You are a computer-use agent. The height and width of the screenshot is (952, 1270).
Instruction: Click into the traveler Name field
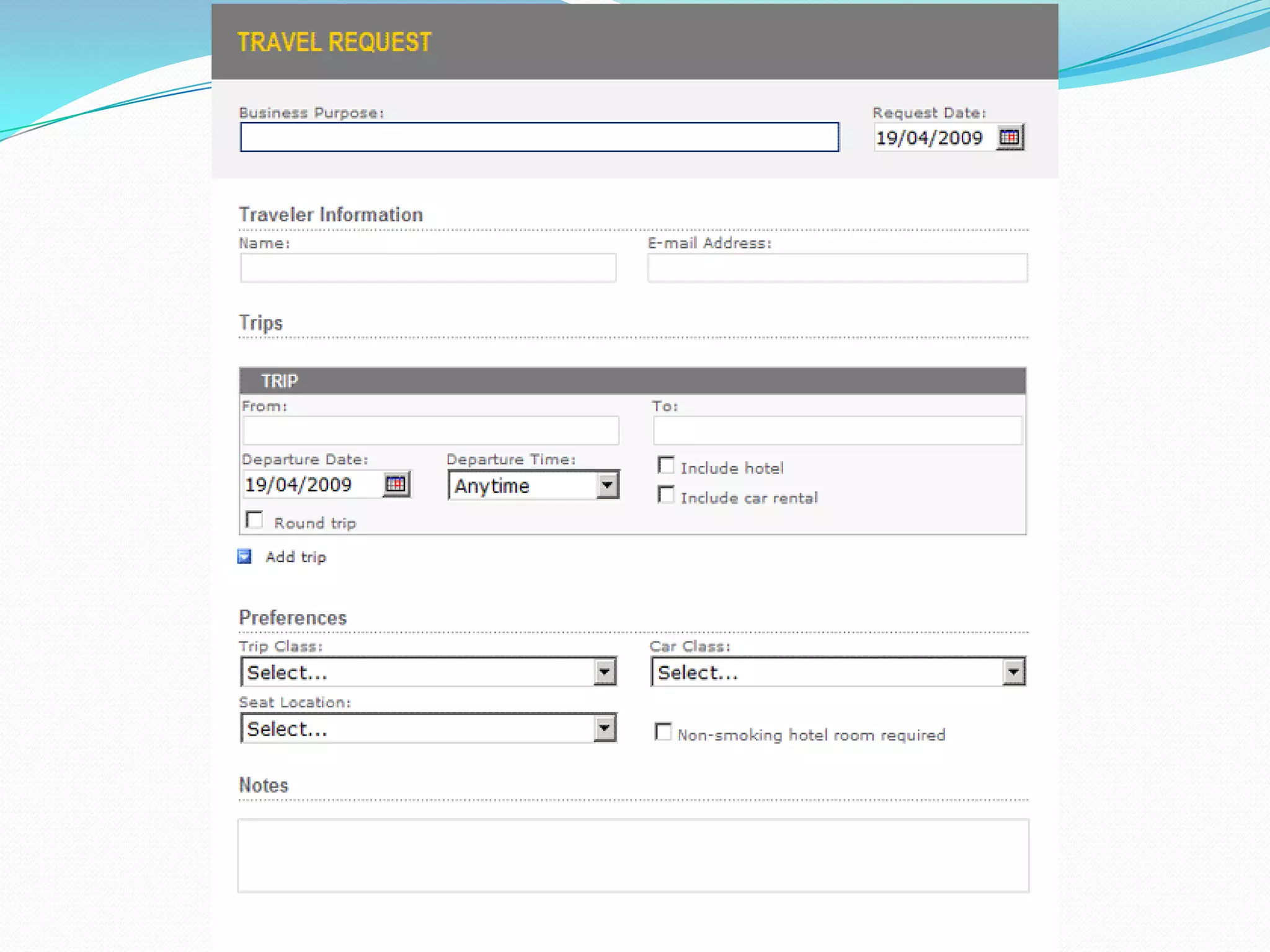pyautogui.click(x=428, y=268)
